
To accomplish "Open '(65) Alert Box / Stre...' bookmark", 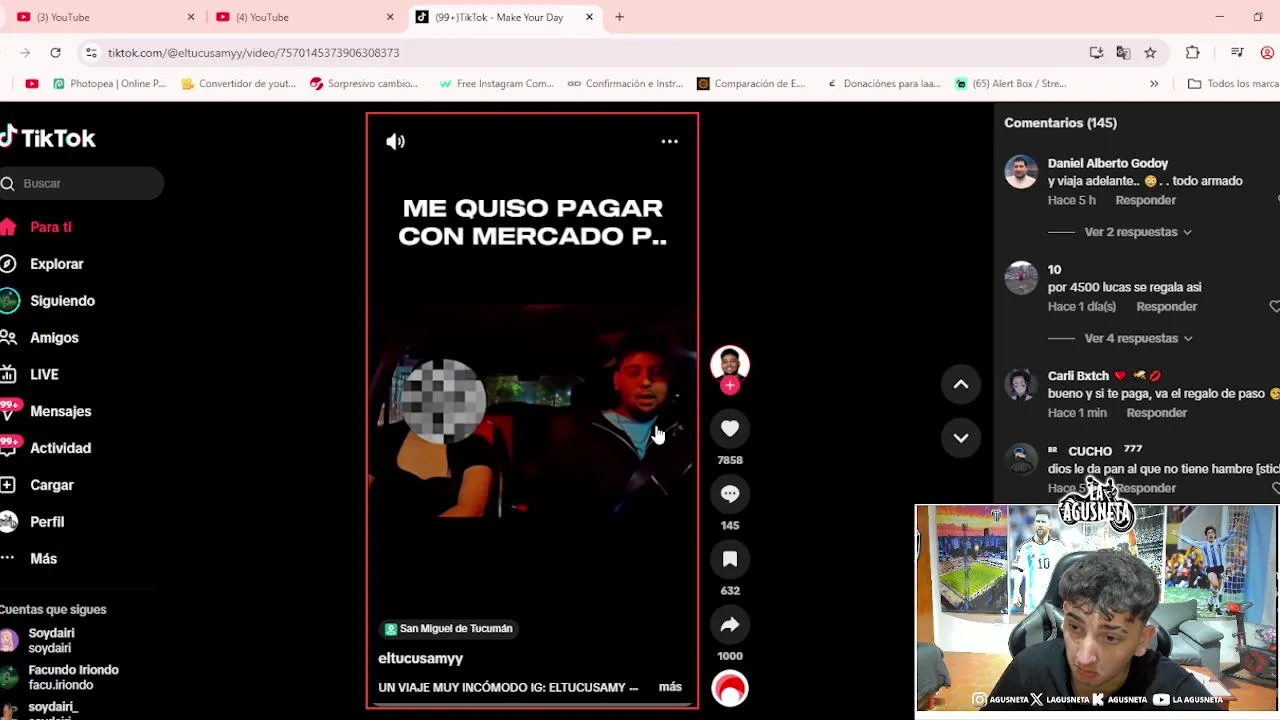I will point(1011,84).
